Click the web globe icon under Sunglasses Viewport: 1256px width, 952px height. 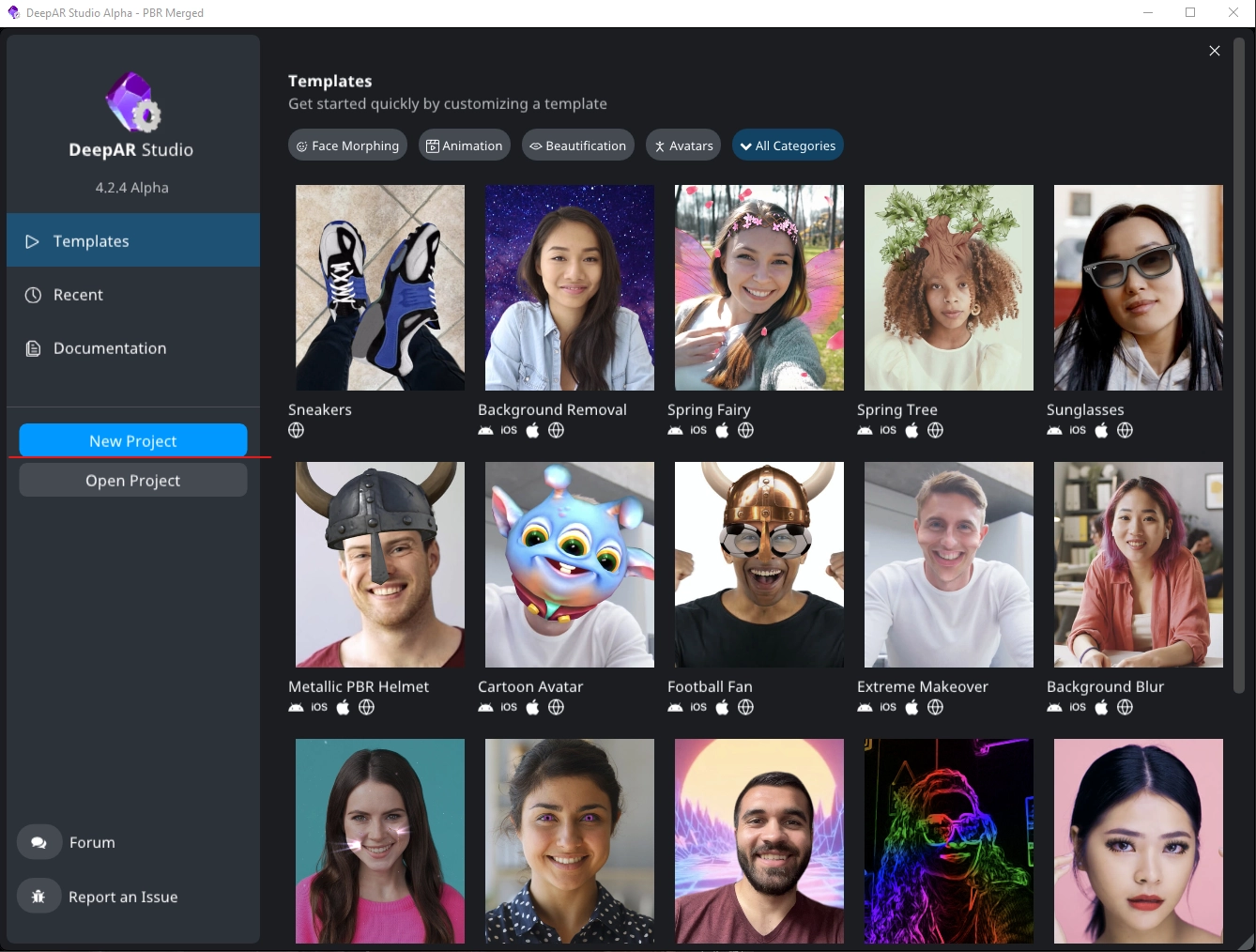click(x=1125, y=430)
